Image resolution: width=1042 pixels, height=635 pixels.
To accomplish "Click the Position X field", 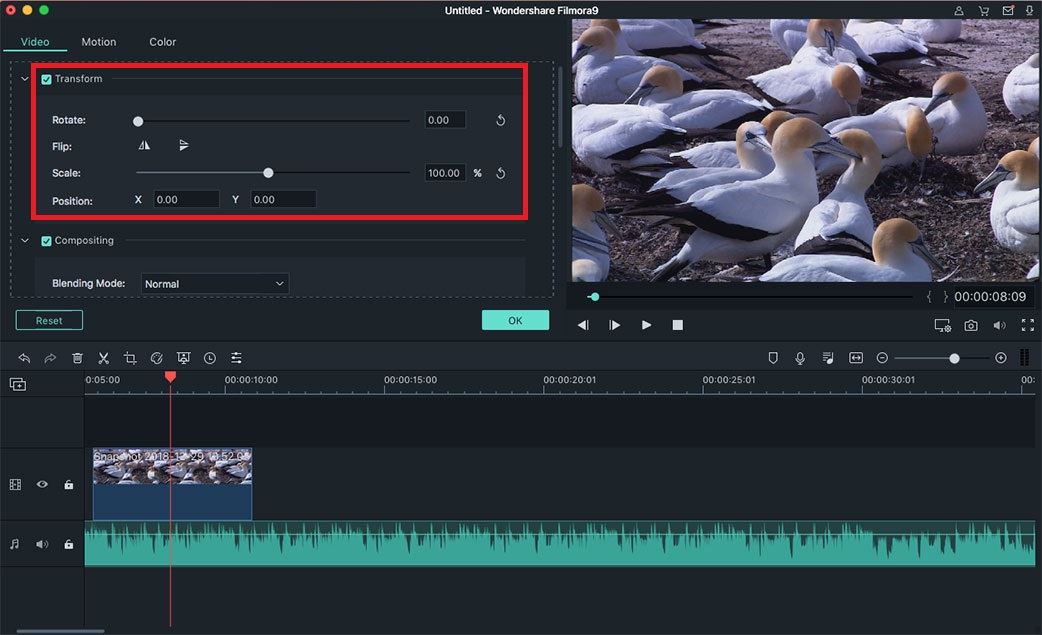I will point(186,199).
